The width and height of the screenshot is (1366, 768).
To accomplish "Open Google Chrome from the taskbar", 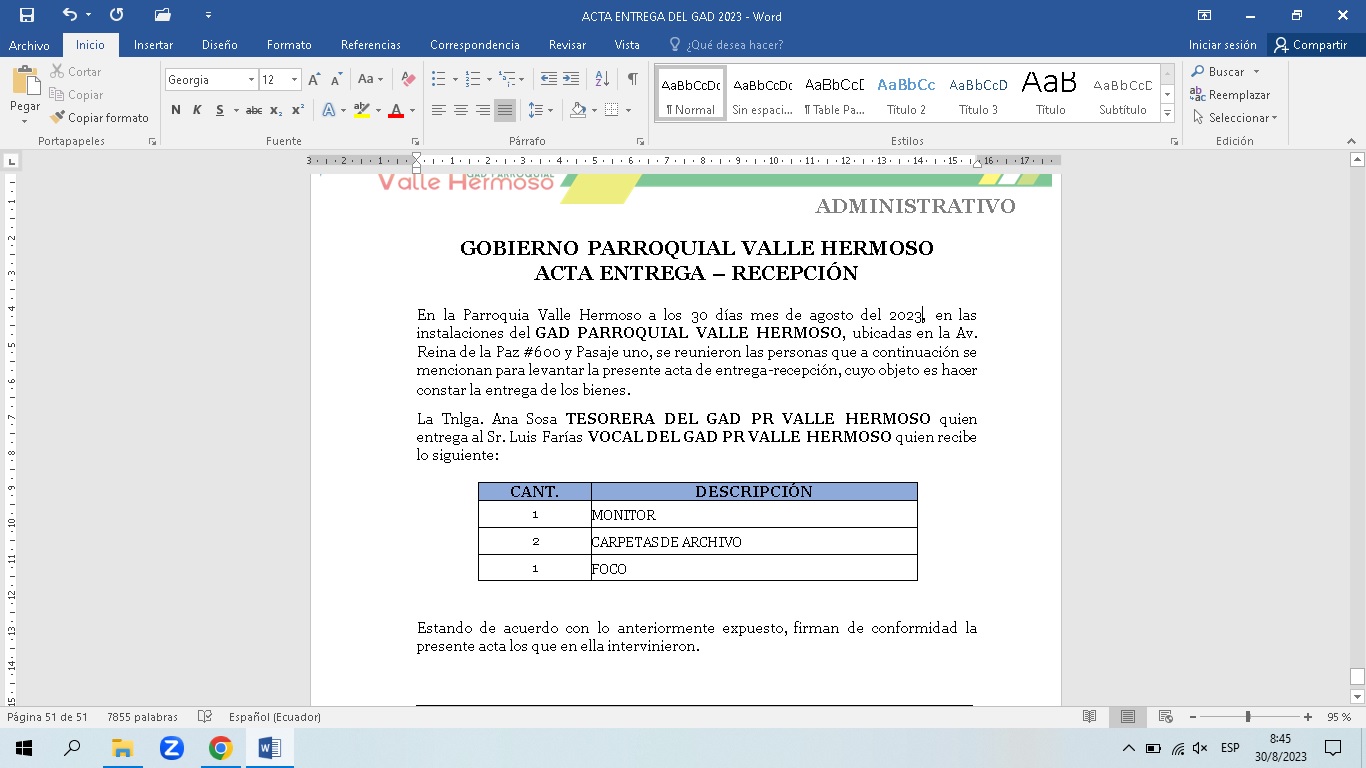I will pos(220,748).
